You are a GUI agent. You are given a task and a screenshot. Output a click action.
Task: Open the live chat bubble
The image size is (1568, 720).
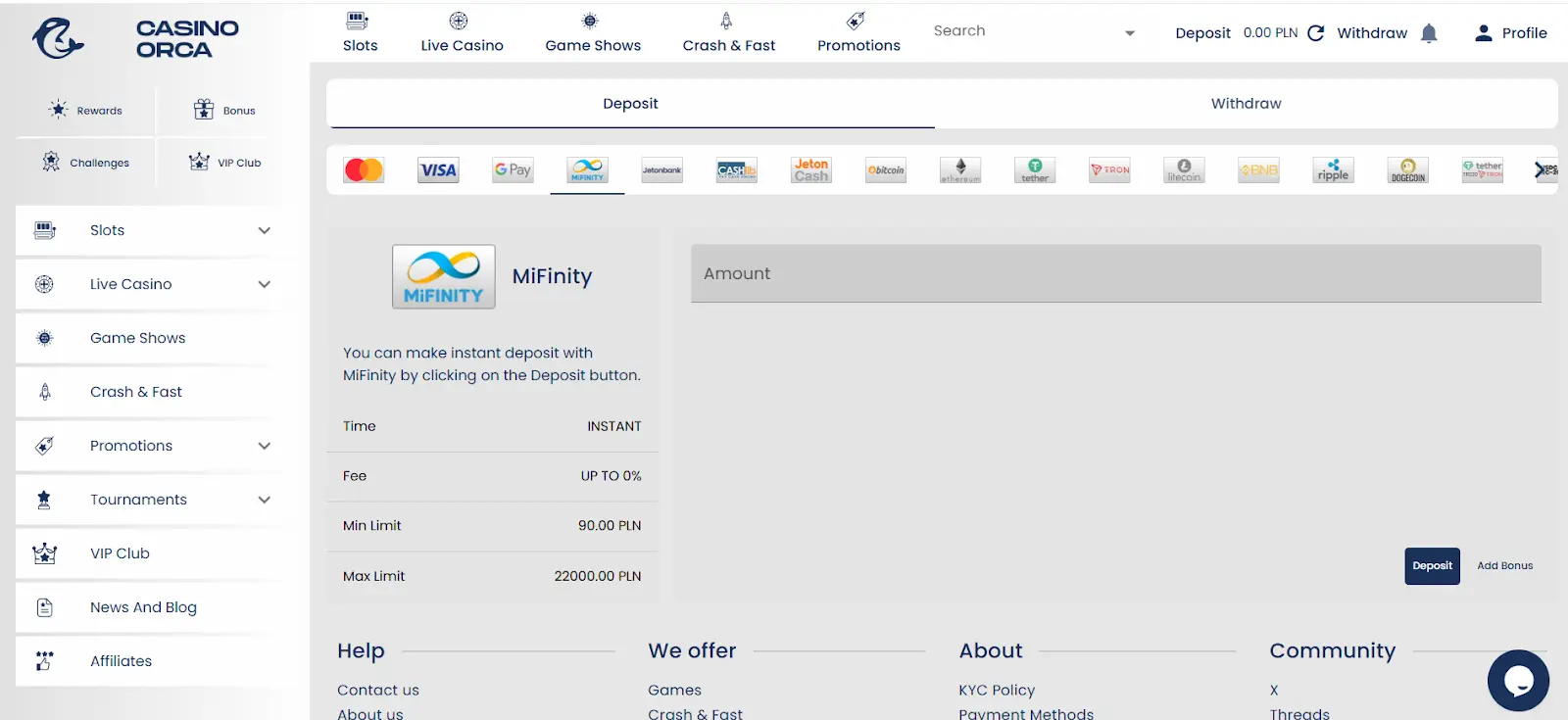pos(1518,681)
